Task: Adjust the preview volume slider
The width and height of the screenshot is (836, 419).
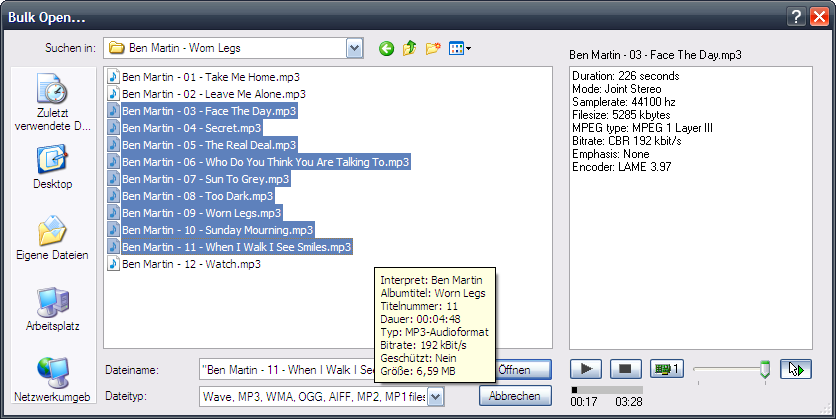Action: 765,369
